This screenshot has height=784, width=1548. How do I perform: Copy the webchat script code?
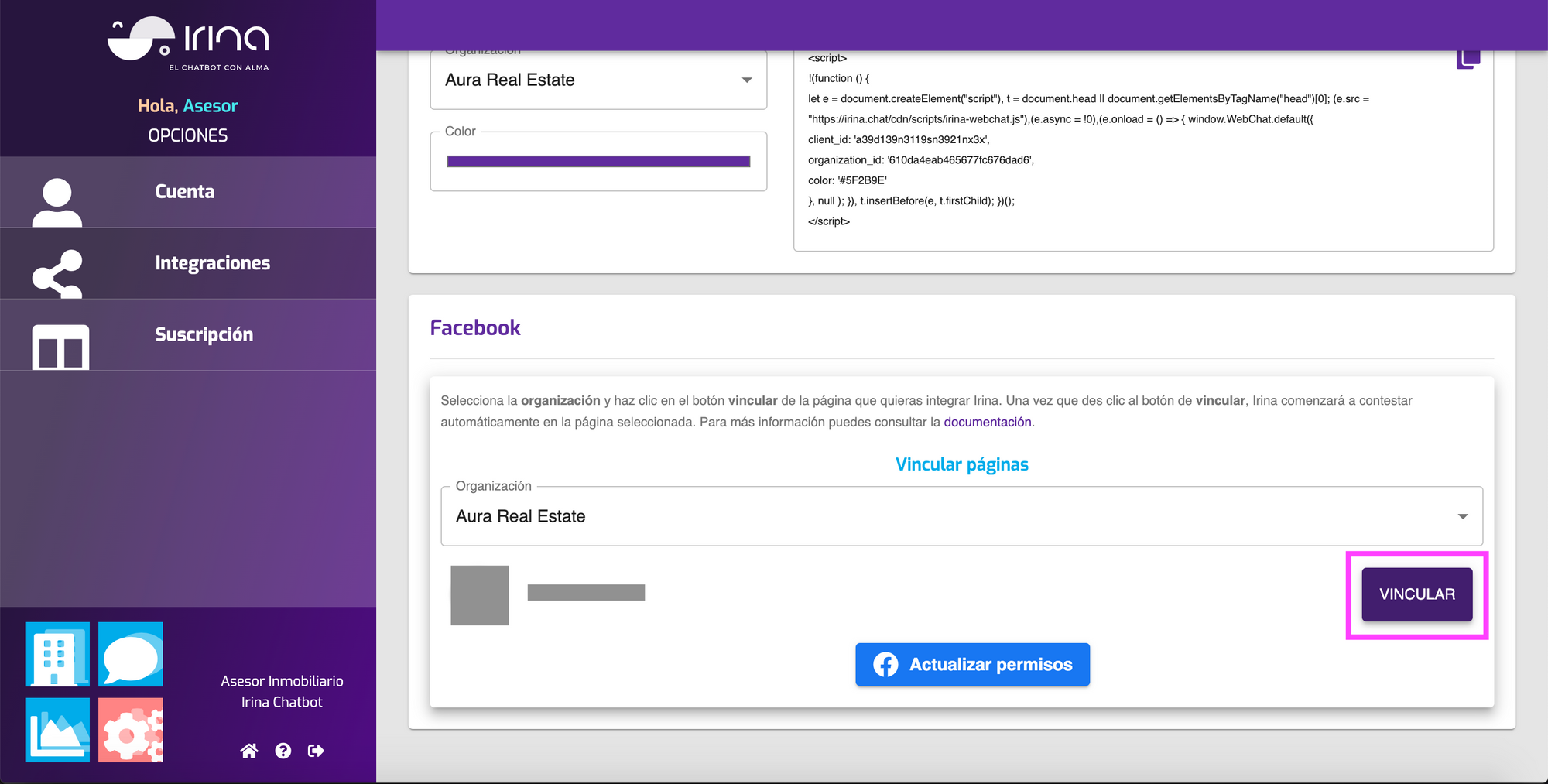1468,59
